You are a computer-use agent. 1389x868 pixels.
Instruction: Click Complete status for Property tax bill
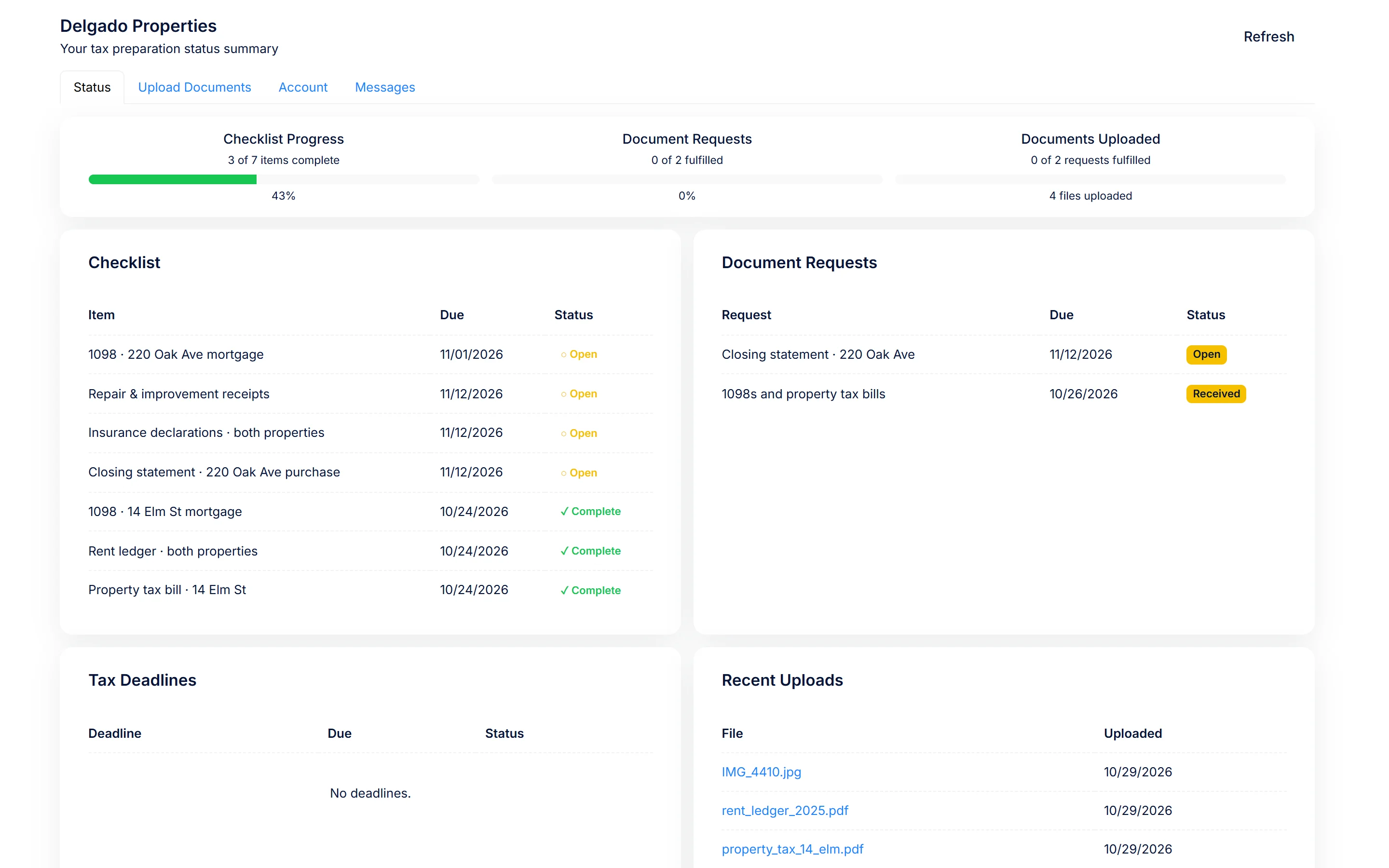(x=591, y=590)
